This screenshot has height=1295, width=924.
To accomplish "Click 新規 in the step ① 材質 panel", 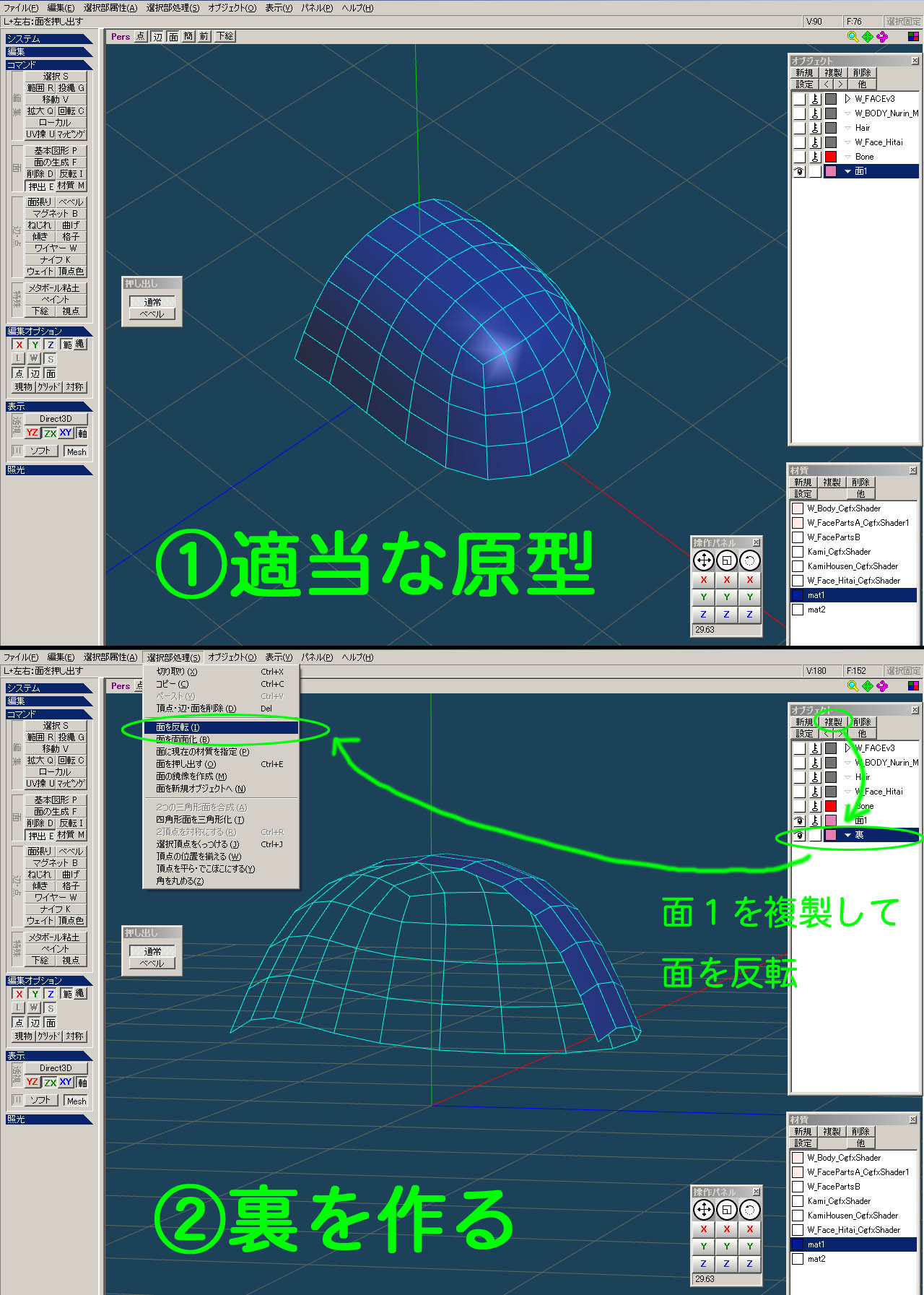I will point(803,482).
